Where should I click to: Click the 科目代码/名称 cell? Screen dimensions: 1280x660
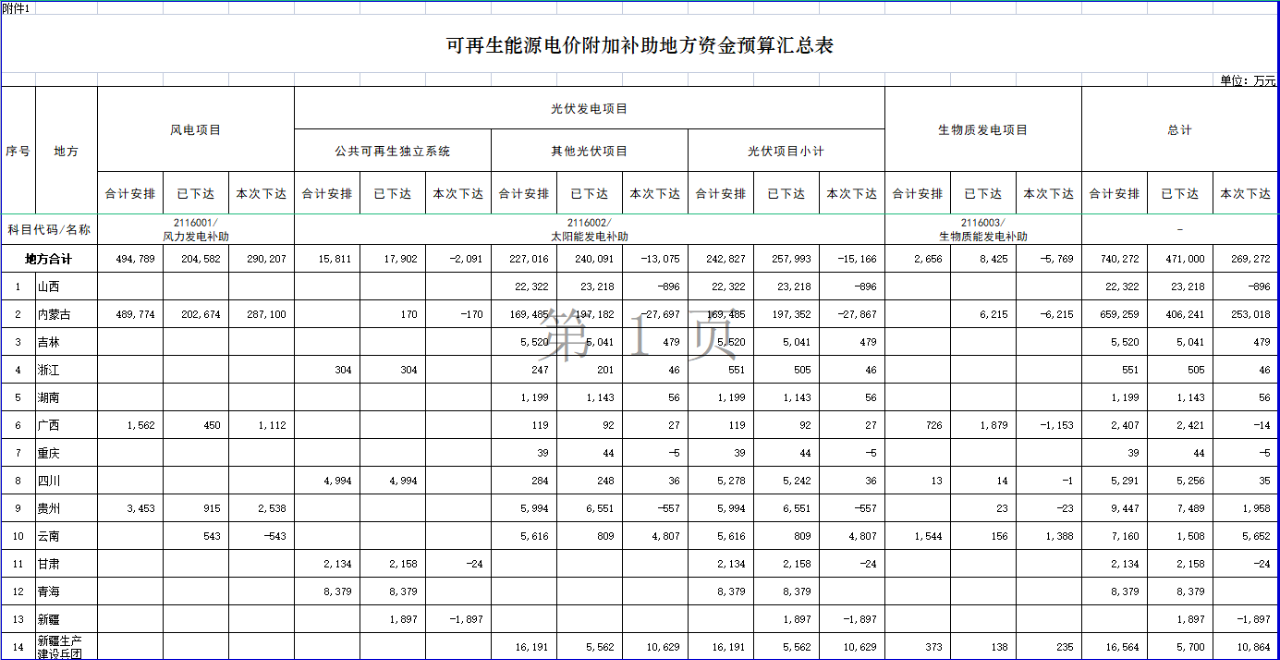click(49, 229)
